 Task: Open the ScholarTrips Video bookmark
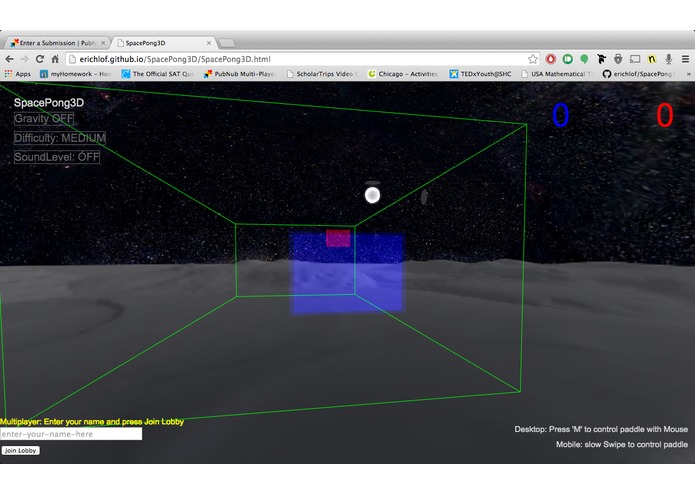pos(322,74)
